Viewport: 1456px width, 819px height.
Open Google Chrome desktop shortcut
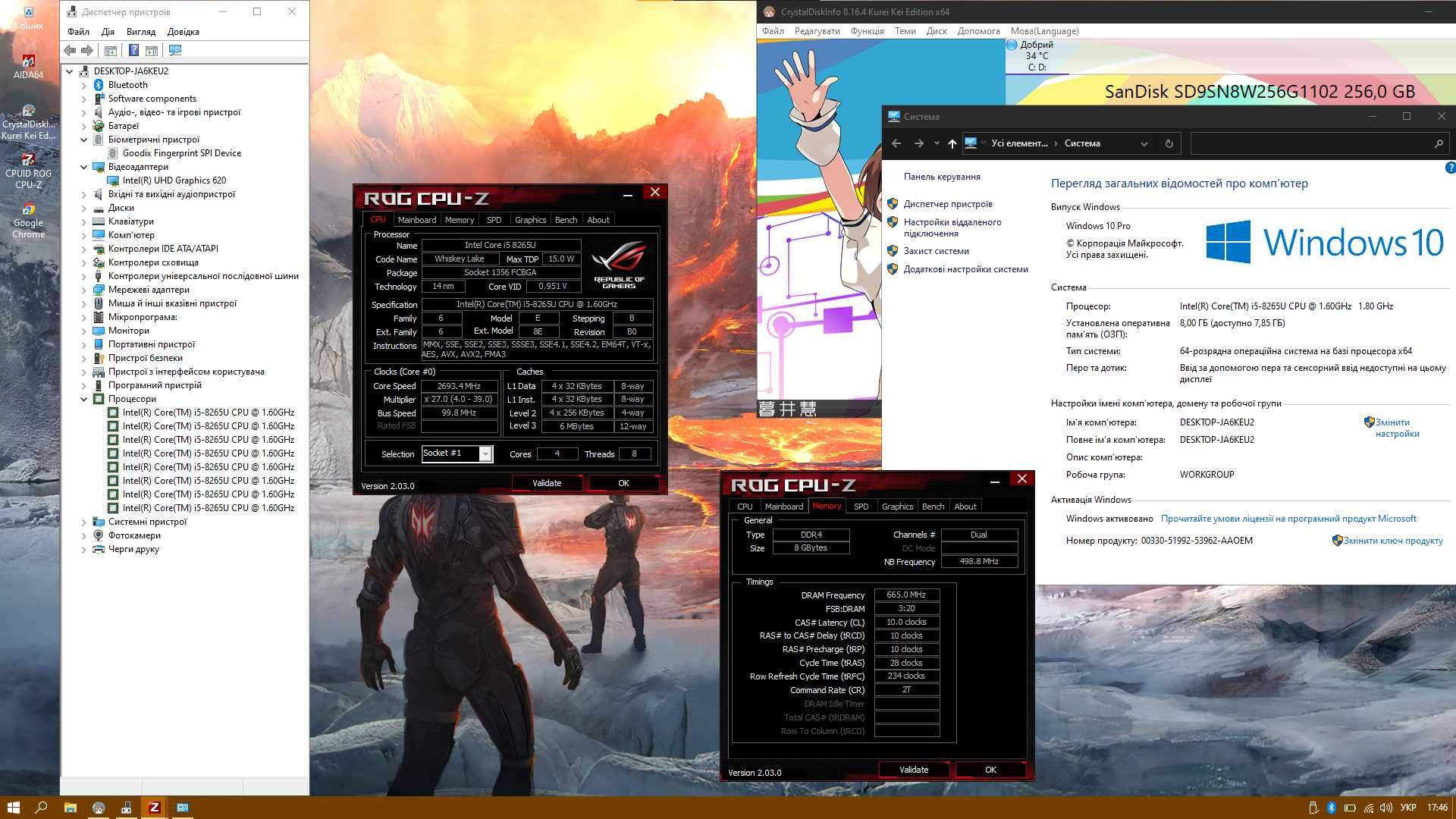[28, 221]
